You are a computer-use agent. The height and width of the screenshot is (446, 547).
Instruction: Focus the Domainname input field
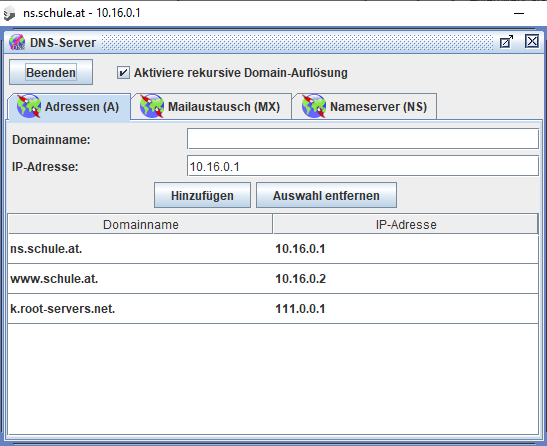point(363,139)
